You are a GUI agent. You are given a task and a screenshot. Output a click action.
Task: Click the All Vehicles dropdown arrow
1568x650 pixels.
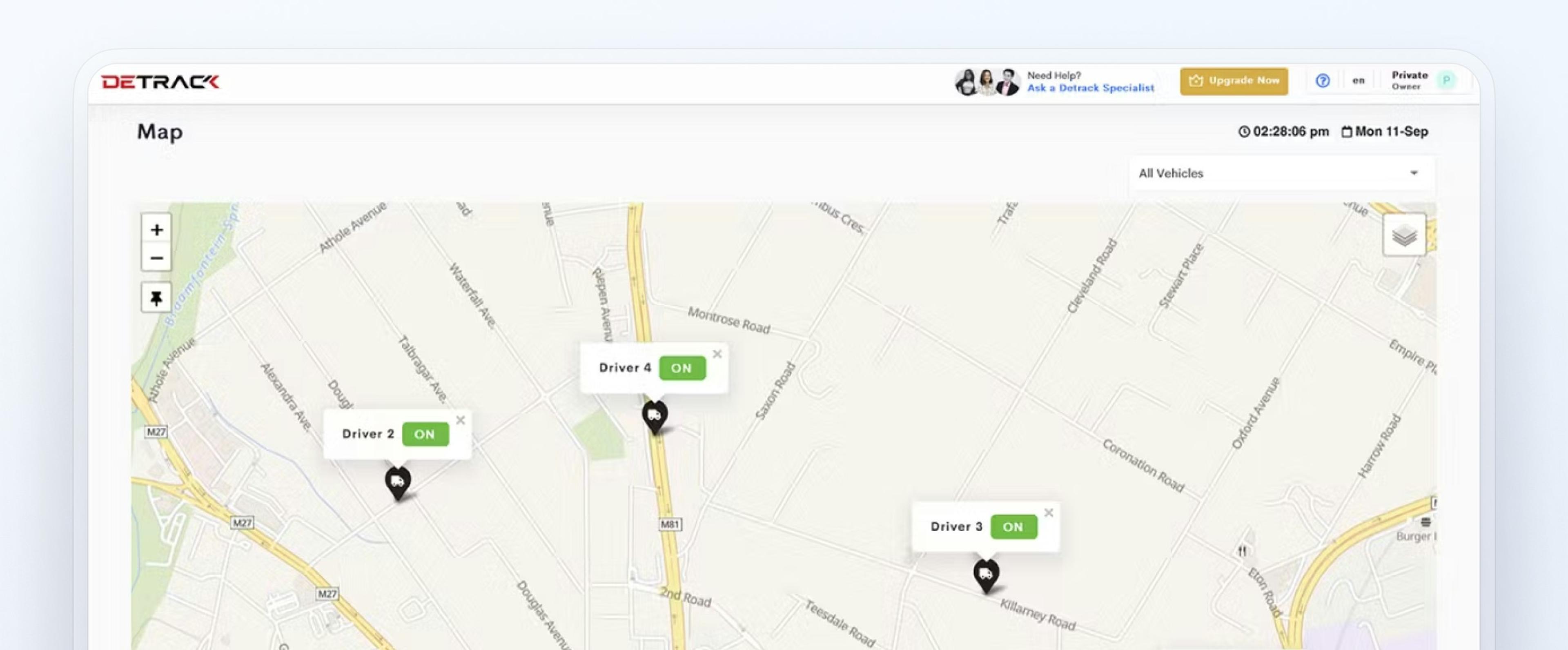point(1414,173)
